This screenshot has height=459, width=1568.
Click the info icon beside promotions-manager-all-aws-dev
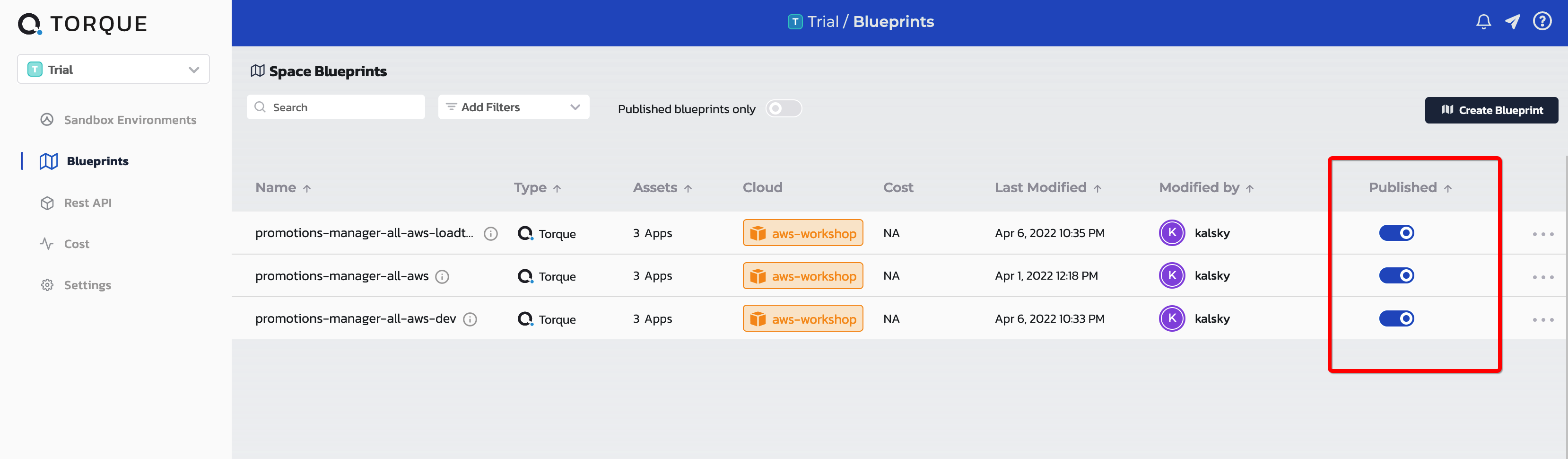(470, 319)
